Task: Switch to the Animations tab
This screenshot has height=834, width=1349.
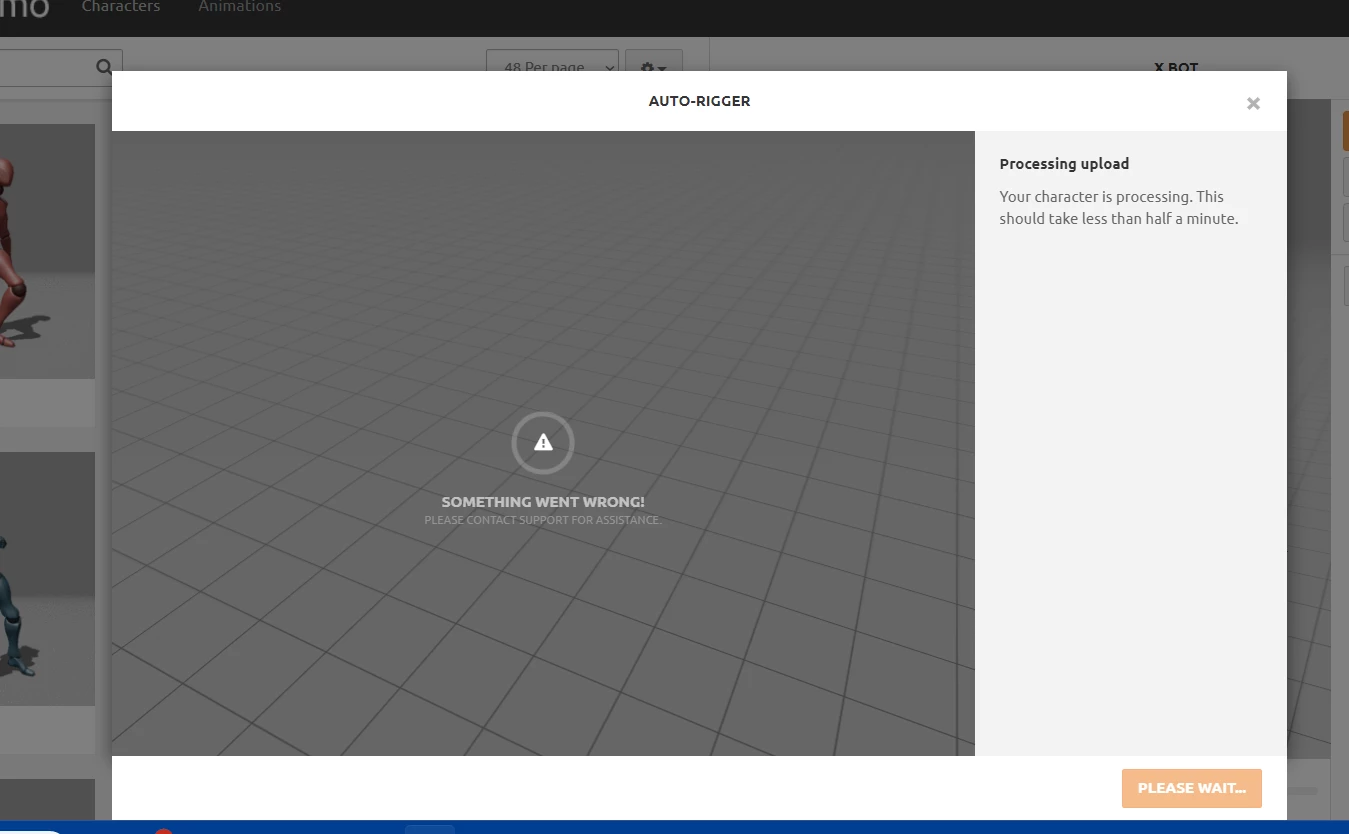Action: [240, 7]
